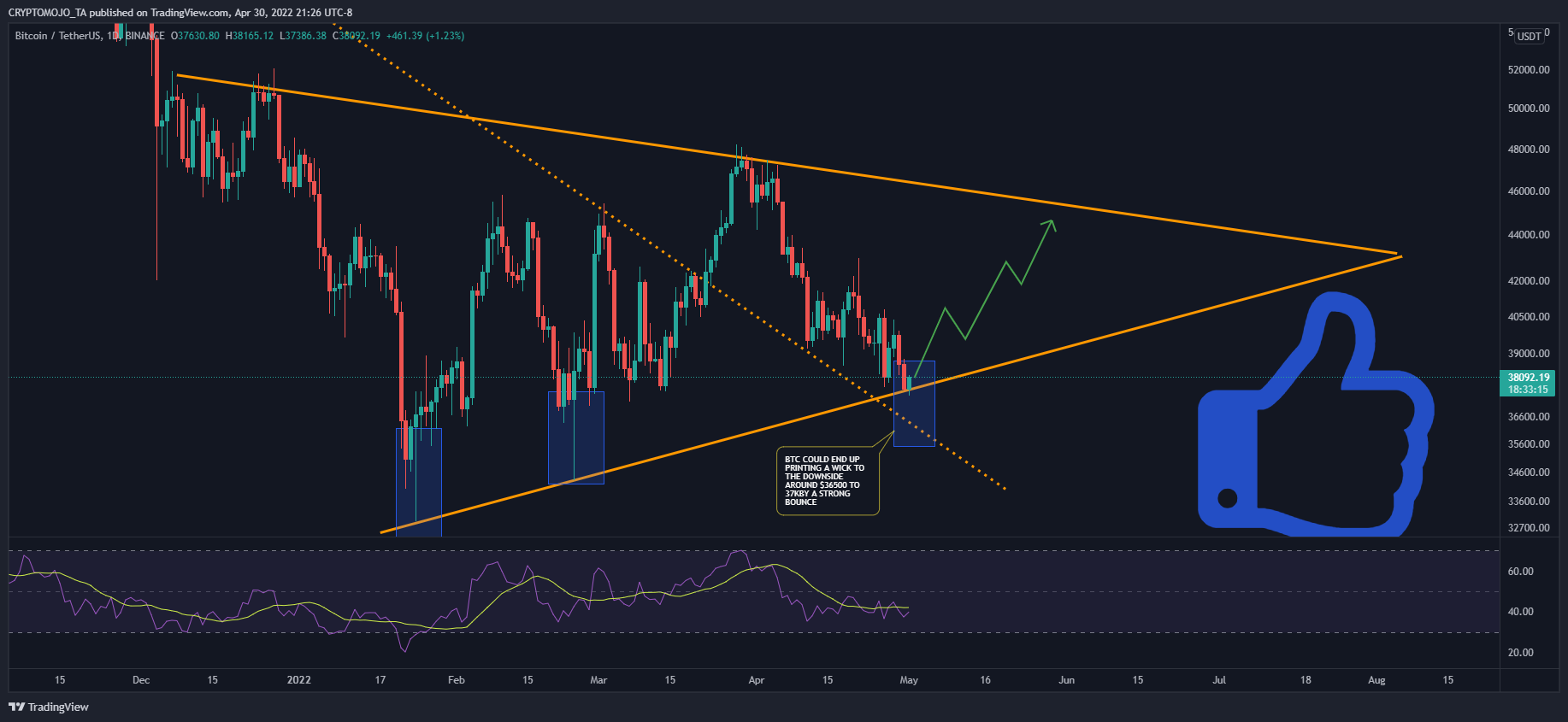This screenshot has width=1568, height=722.
Task: Click the 32700.00 price axis label
Action: [1529, 528]
